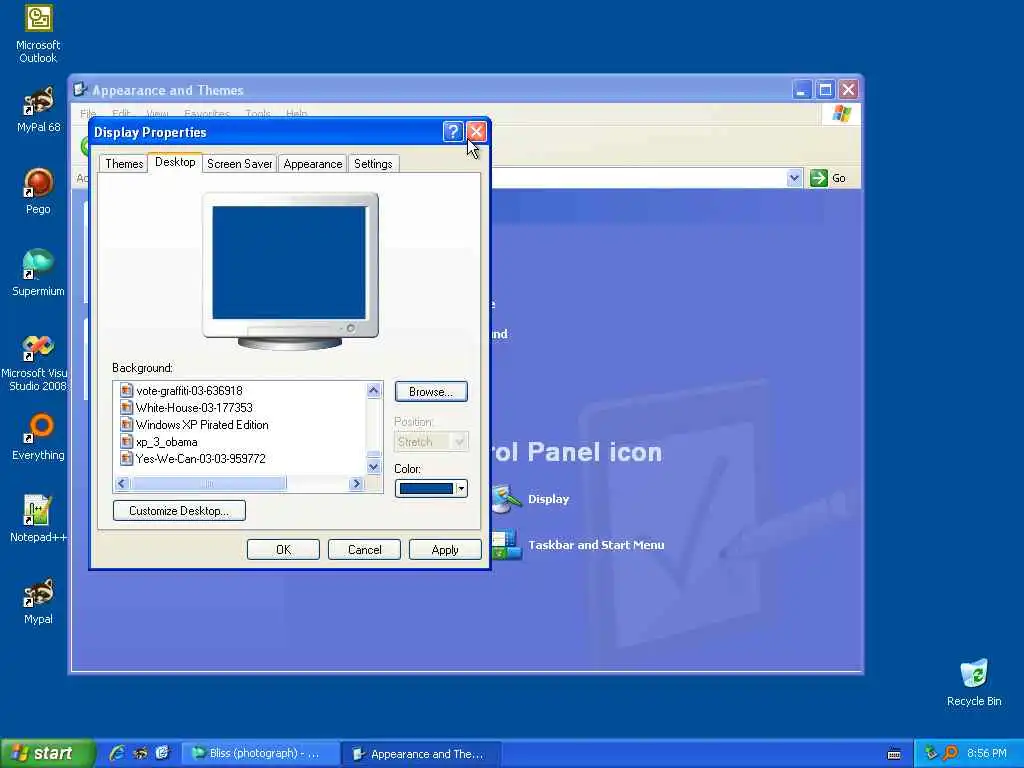Image resolution: width=1024 pixels, height=768 pixels.
Task: Click the keyboard icon in the taskbar
Action: click(x=894, y=754)
